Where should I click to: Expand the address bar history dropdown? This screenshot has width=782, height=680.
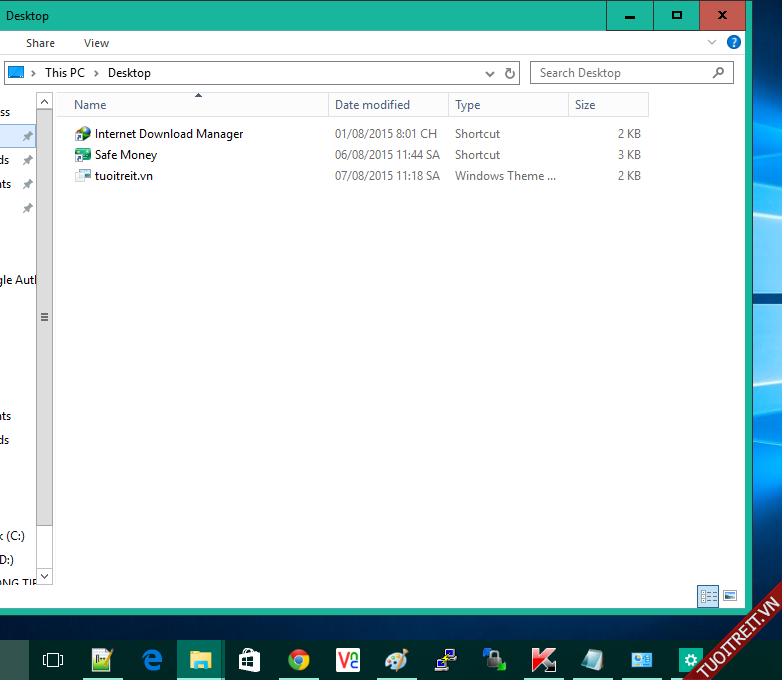click(489, 73)
